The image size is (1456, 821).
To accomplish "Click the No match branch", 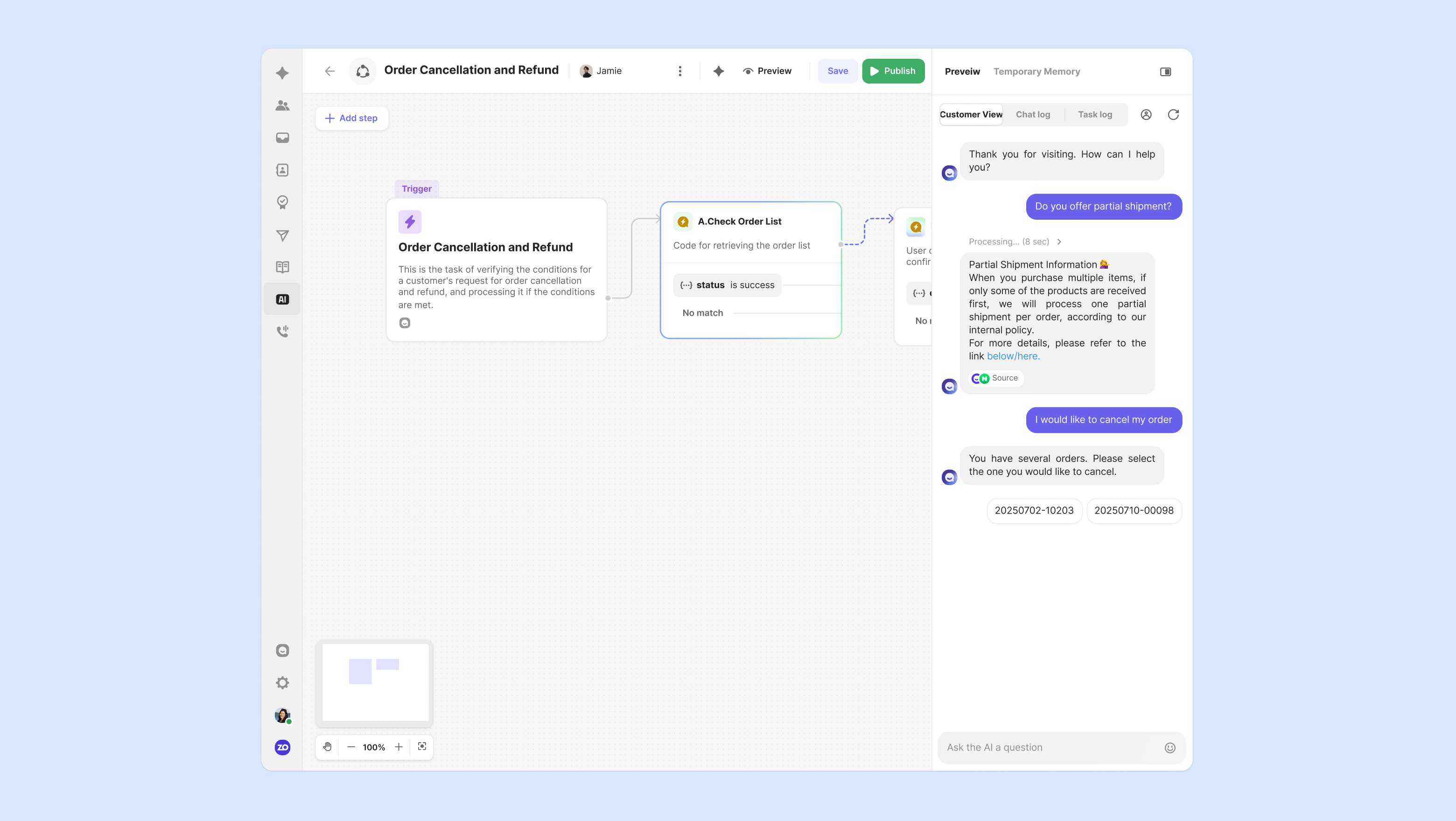I will pyautogui.click(x=702, y=313).
